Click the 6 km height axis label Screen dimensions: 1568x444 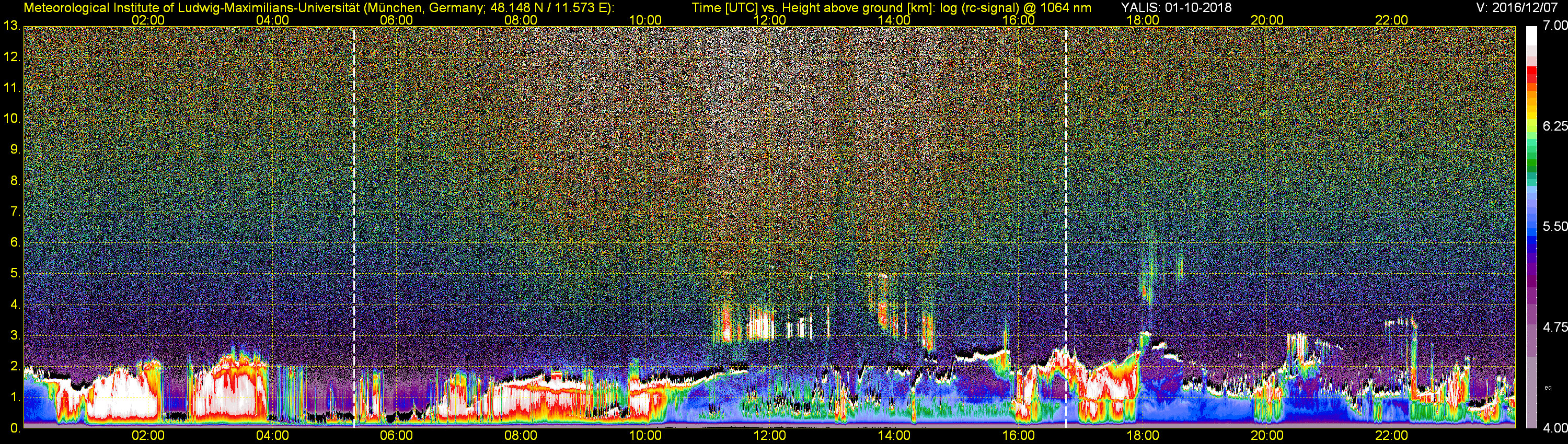coord(15,243)
